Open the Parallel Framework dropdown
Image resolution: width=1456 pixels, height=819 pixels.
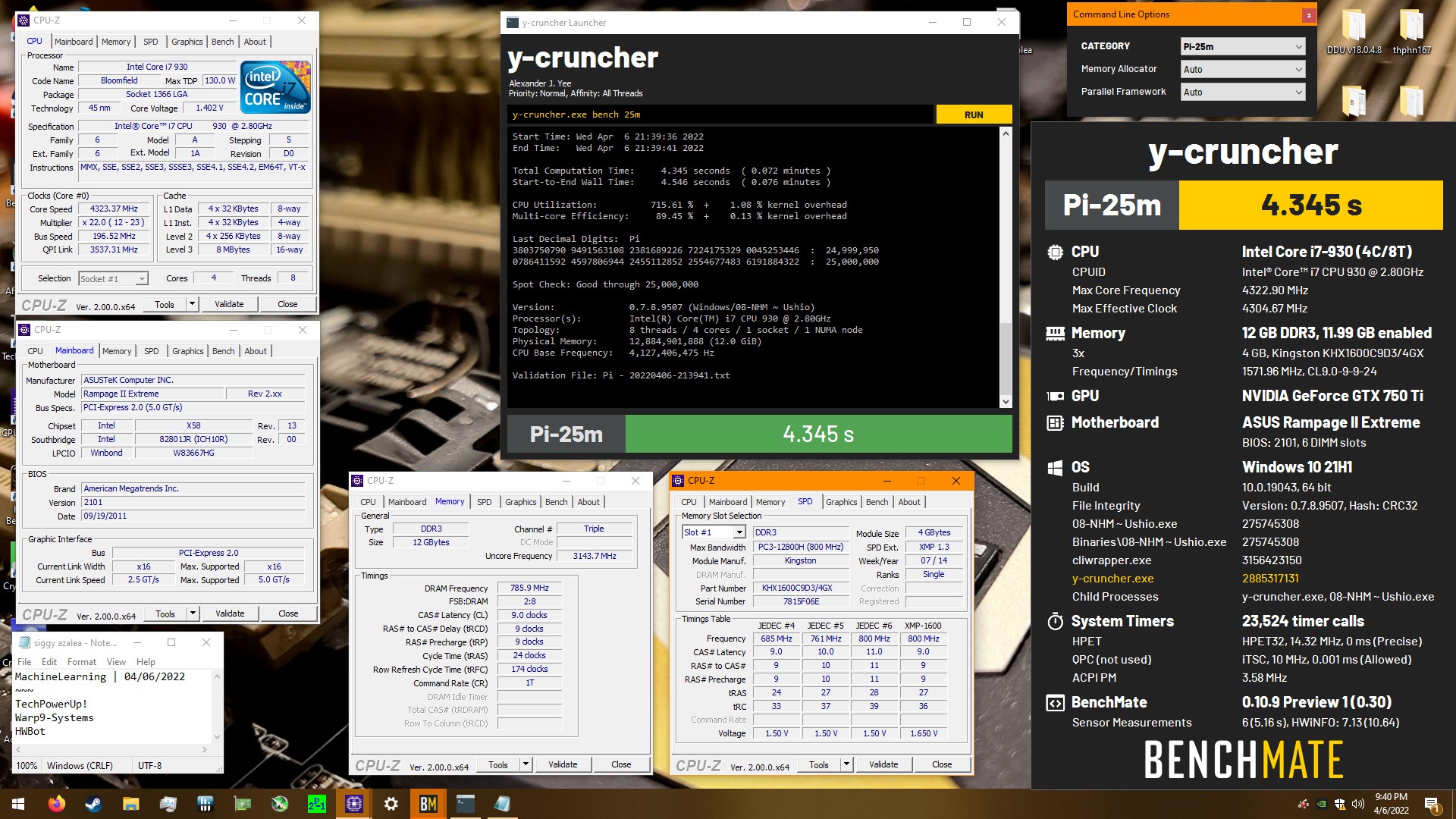tap(1243, 92)
